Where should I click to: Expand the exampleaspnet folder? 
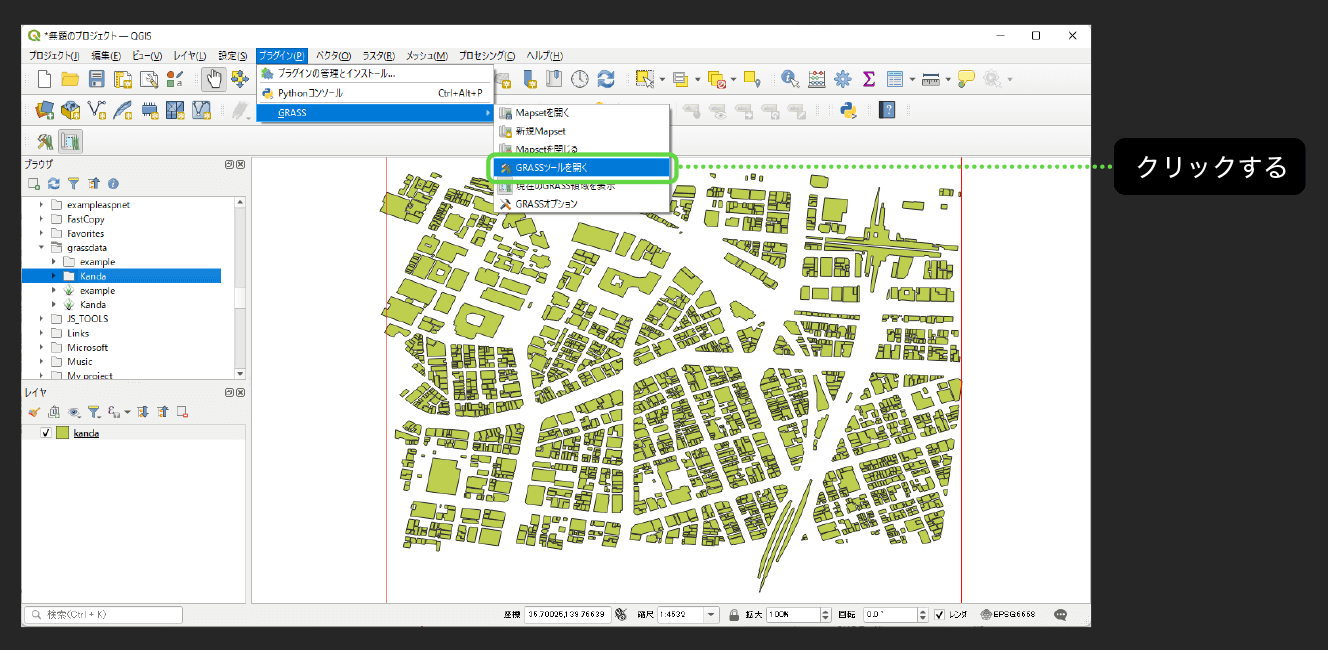pos(42,205)
